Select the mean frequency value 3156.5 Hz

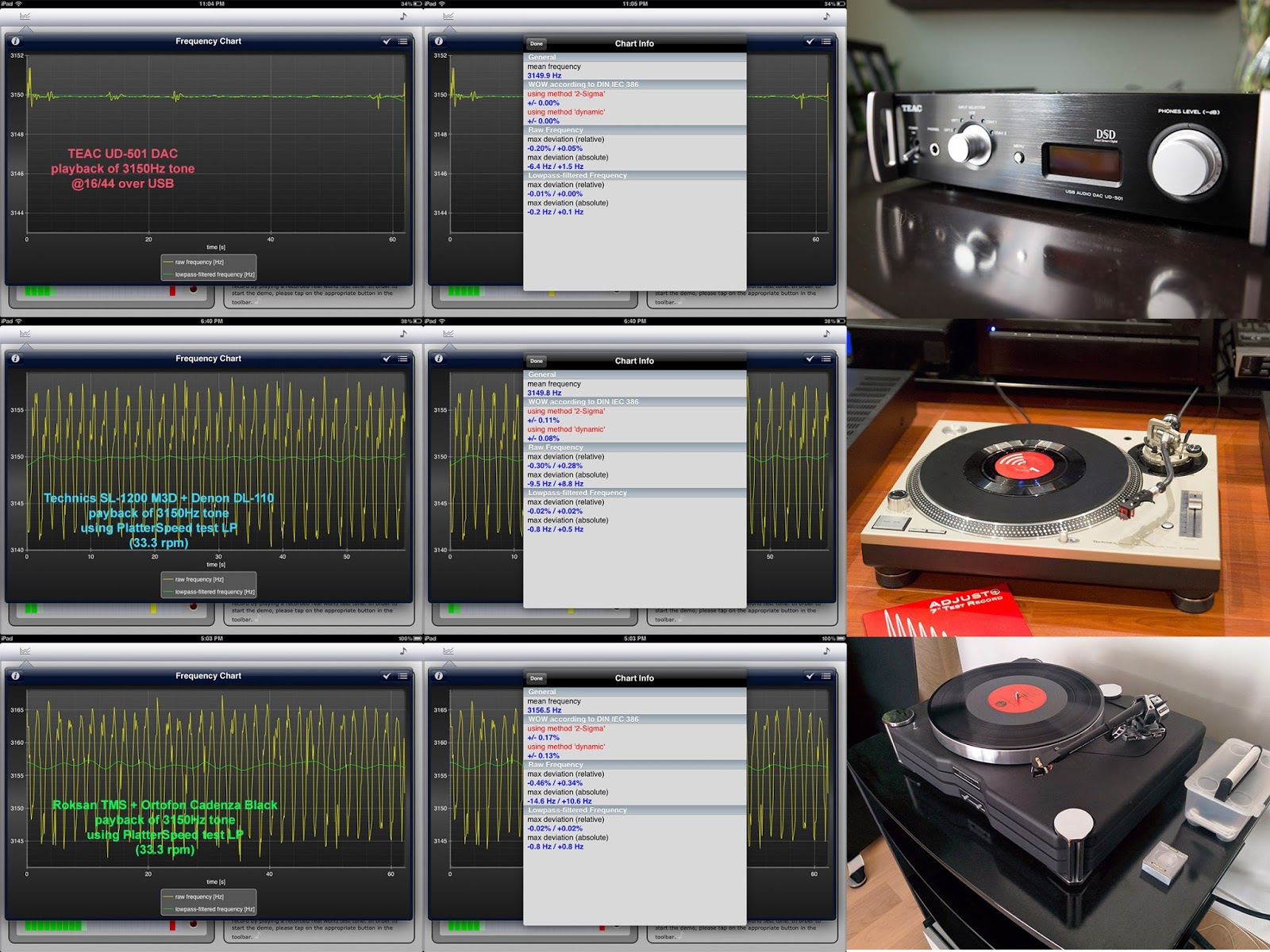tap(545, 710)
